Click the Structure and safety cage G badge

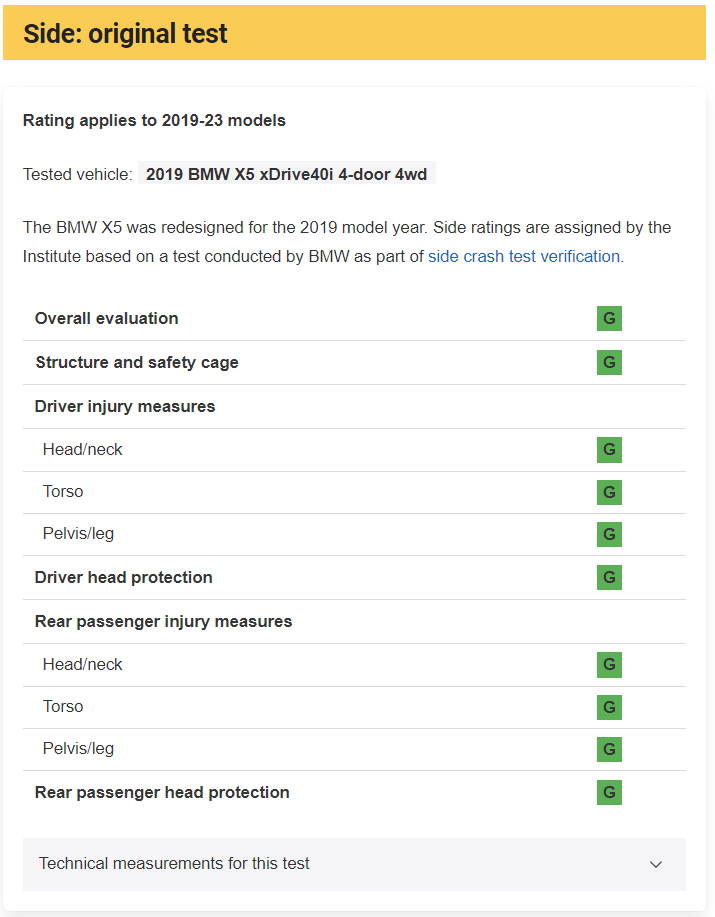click(x=609, y=362)
